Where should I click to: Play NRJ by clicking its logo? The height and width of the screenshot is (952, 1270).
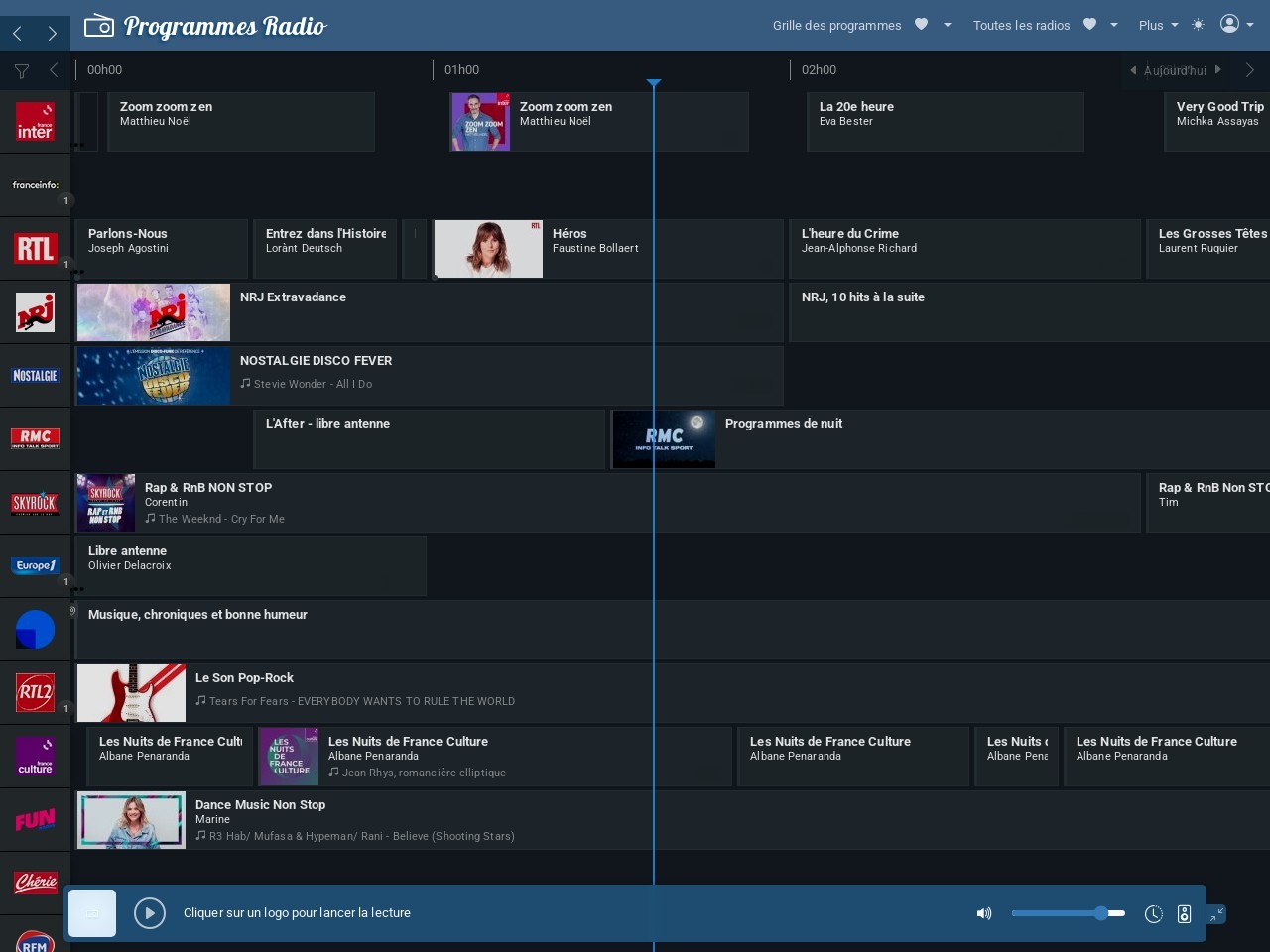click(x=35, y=312)
